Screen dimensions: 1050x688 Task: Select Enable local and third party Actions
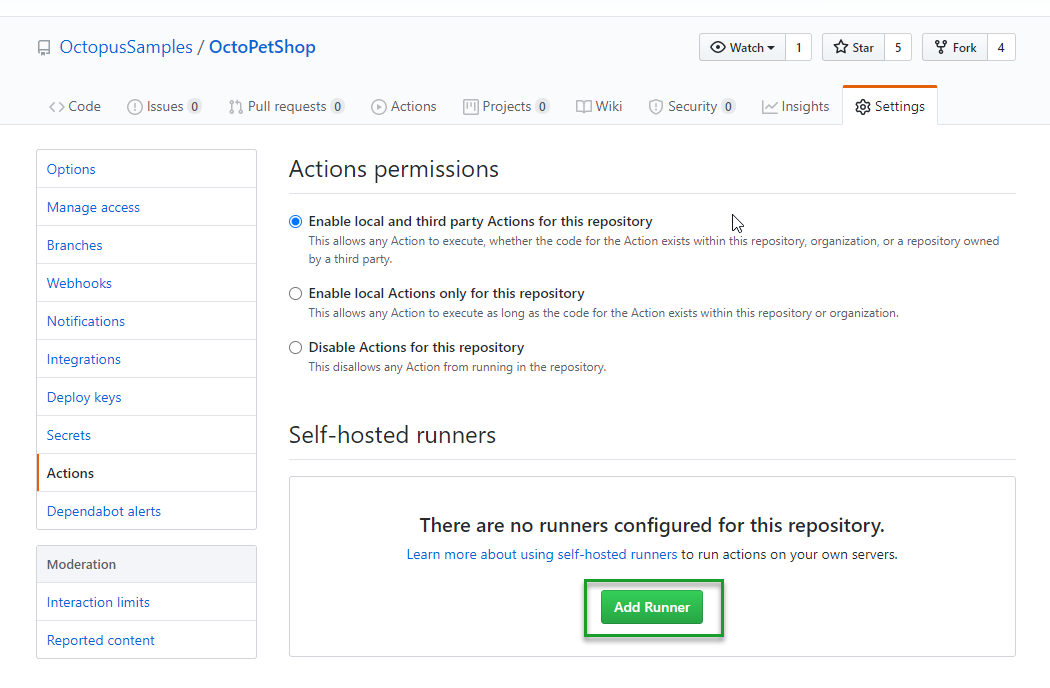[x=295, y=222]
